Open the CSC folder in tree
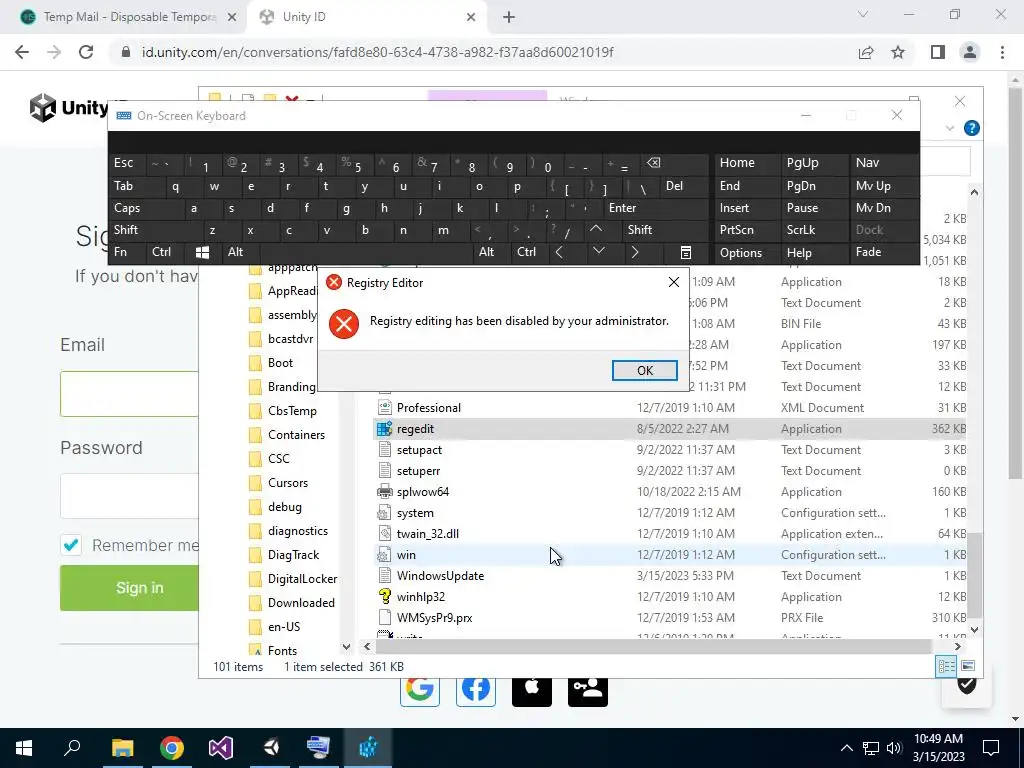Image resolution: width=1024 pixels, height=768 pixels. click(x=278, y=458)
